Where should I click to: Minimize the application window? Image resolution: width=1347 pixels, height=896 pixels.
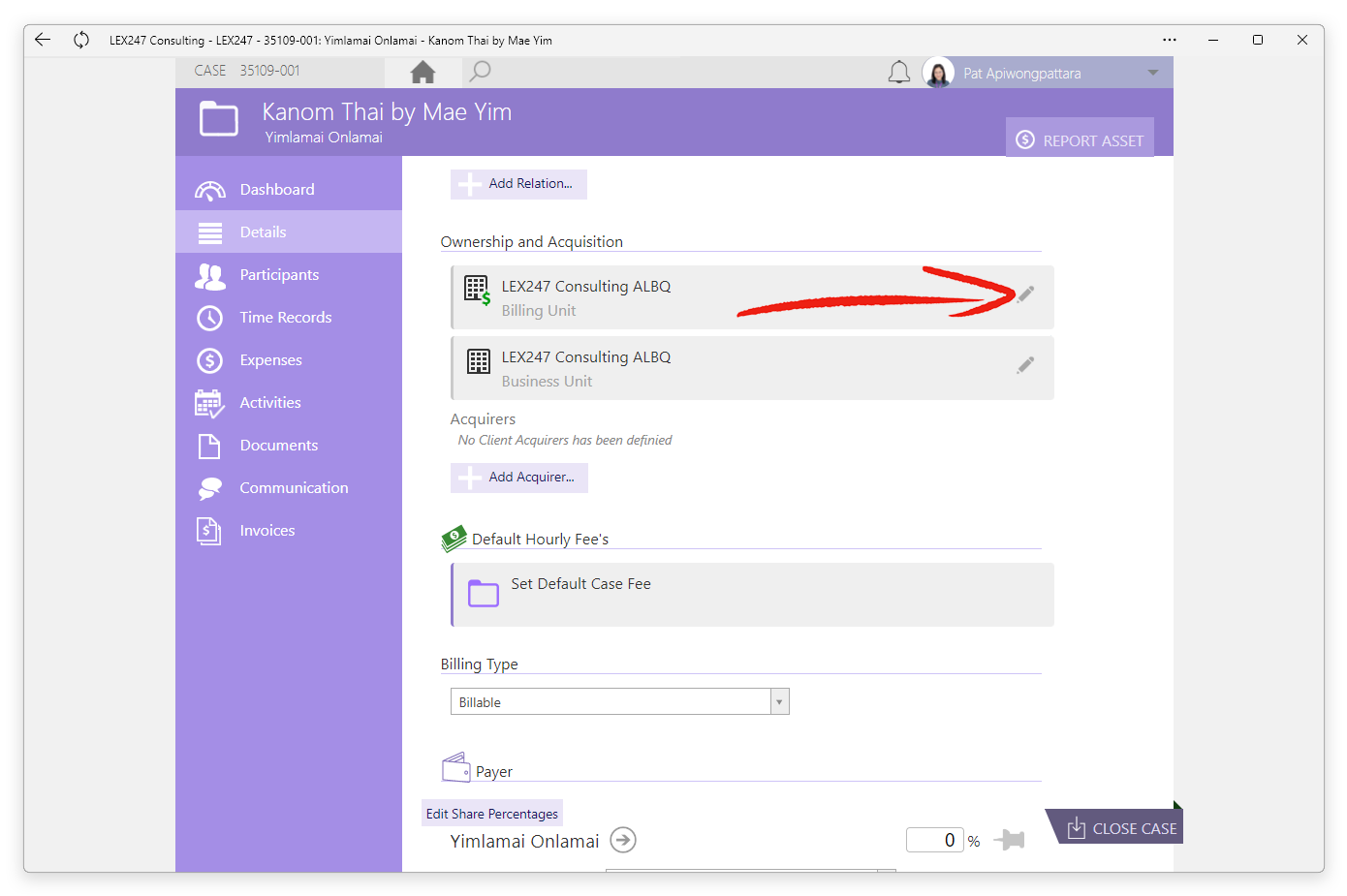pyautogui.click(x=1213, y=40)
